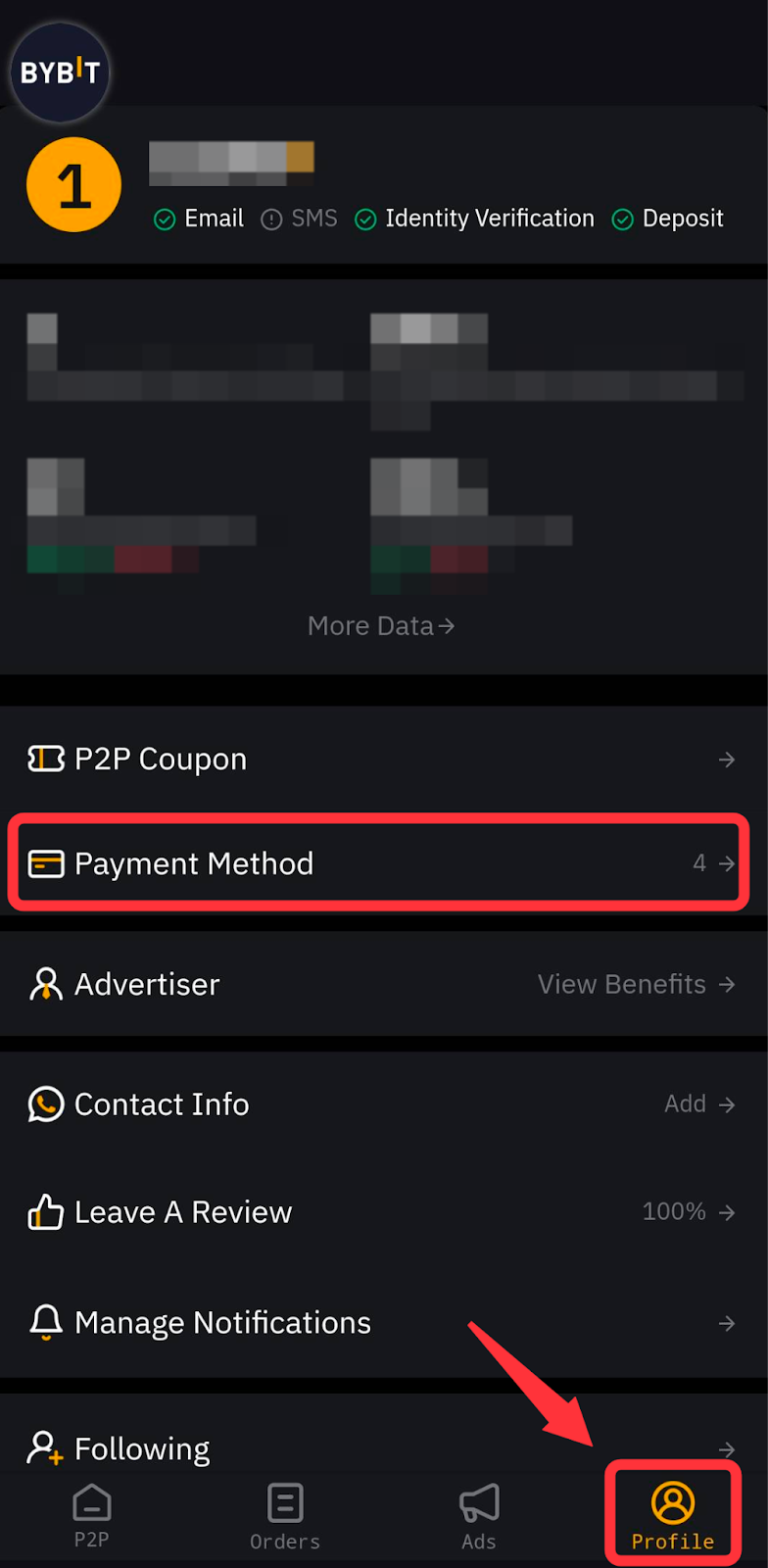Tap the orange level 1 avatar
The height and width of the screenshot is (1568, 768).
pos(74,185)
